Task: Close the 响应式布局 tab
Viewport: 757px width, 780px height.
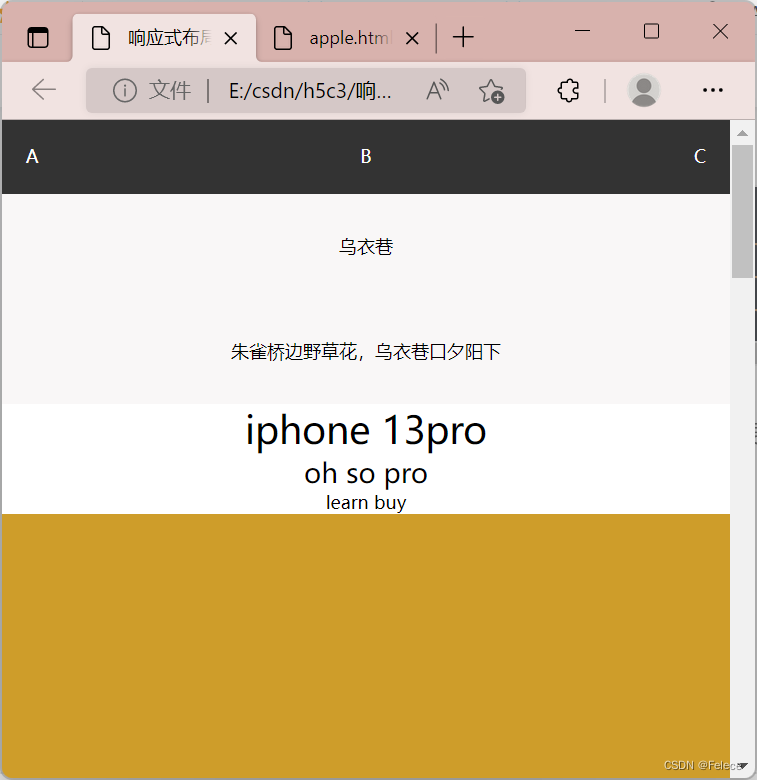Action: [x=231, y=38]
